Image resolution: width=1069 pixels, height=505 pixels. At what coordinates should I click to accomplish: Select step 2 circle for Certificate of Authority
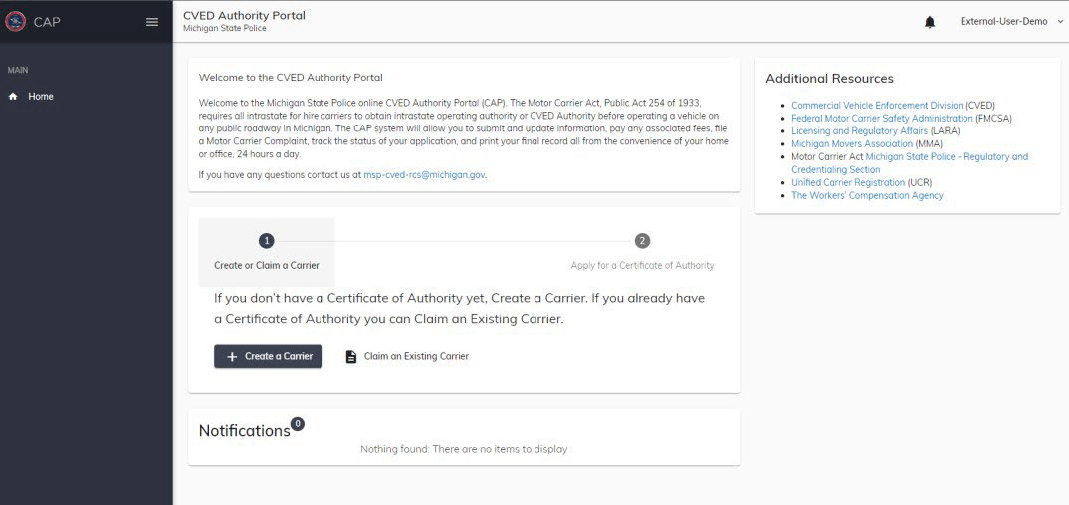pos(642,241)
